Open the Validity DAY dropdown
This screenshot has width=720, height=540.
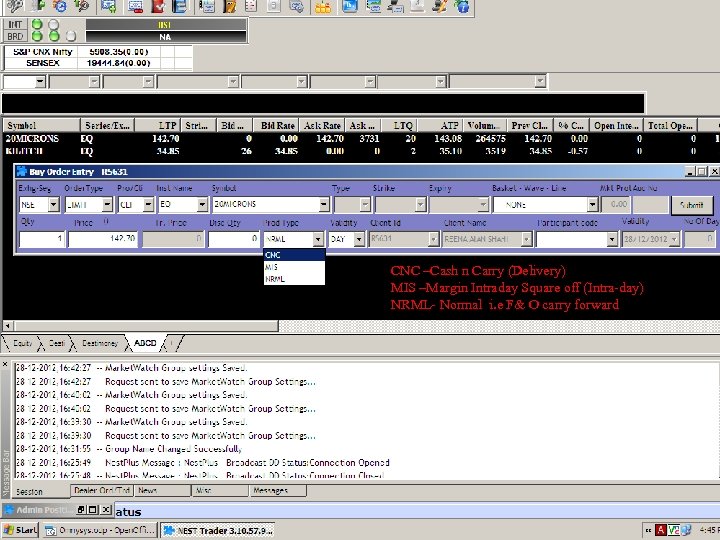point(359,239)
